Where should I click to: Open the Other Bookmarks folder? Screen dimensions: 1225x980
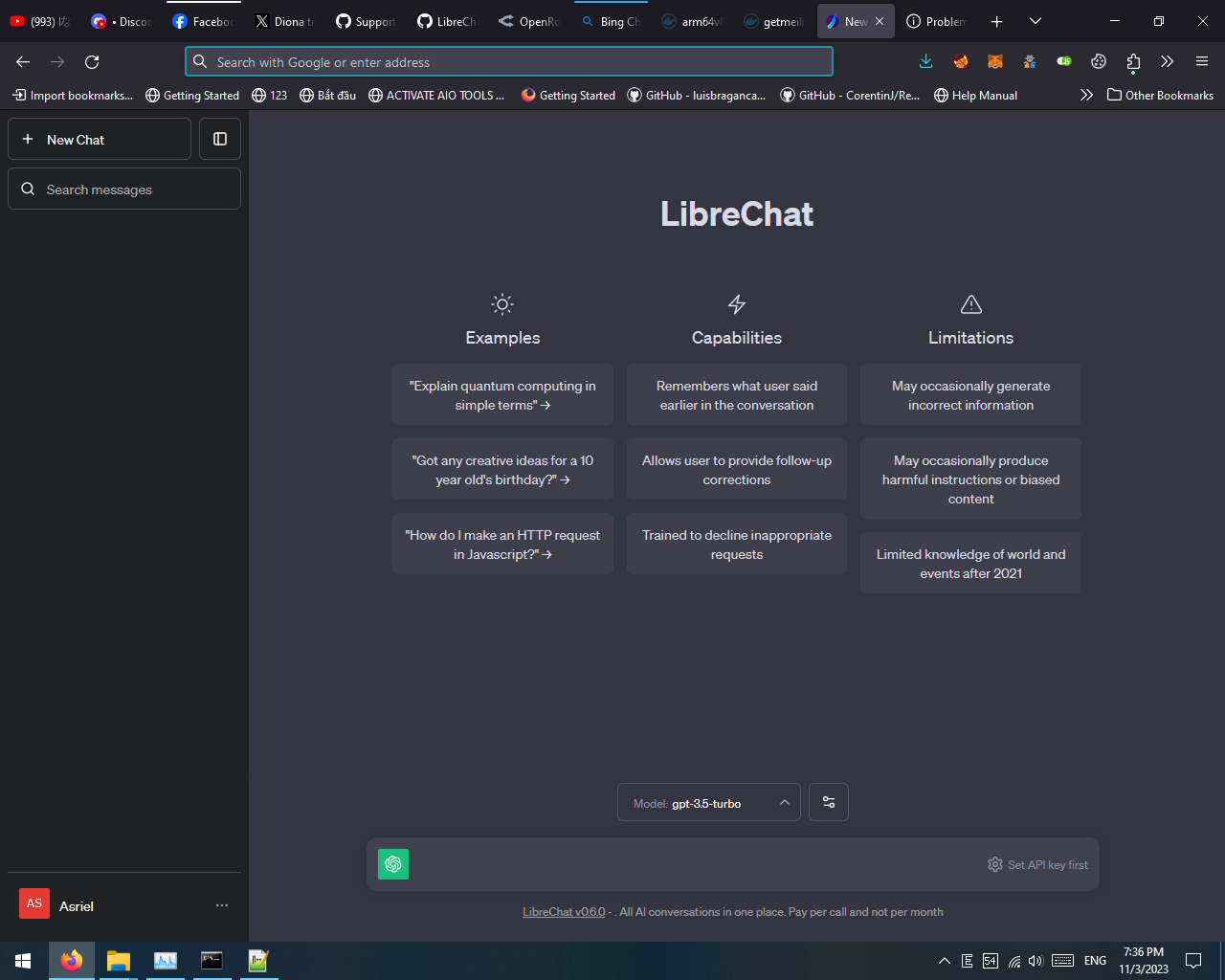(x=1160, y=95)
